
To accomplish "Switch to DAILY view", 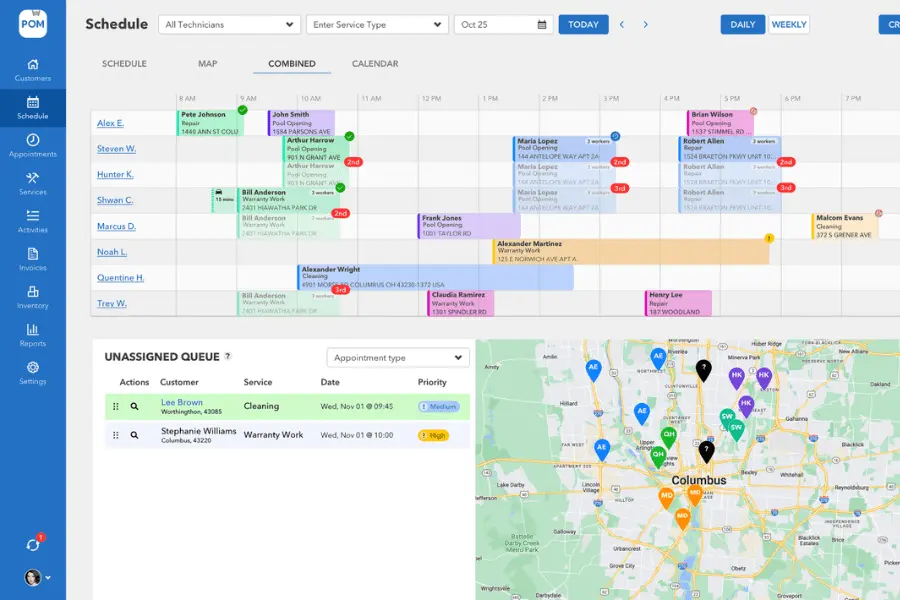I will click(x=743, y=25).
